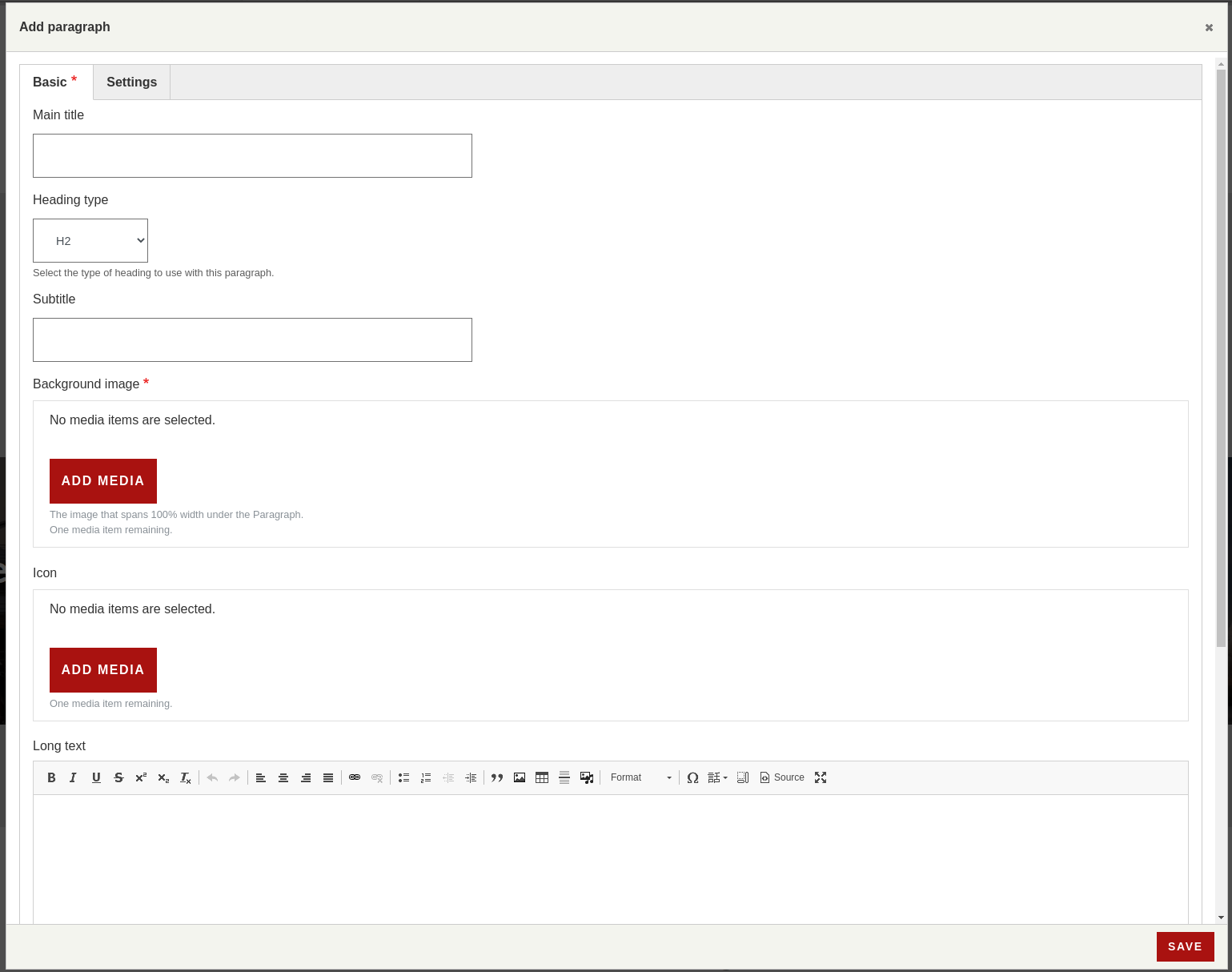Screen dimensions: 1232x972
Task: Focus the Main title input field
Action: [x=252, y=155]
